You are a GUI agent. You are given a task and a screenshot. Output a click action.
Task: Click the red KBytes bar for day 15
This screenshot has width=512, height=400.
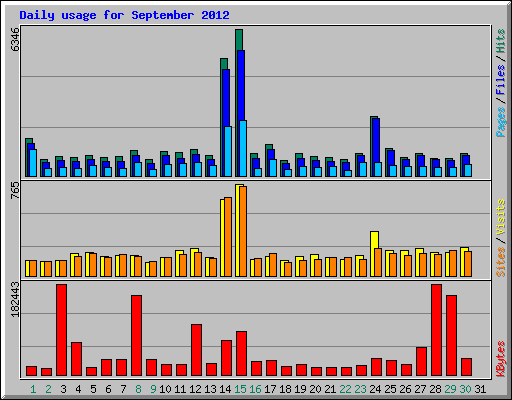tap(241, 354)
